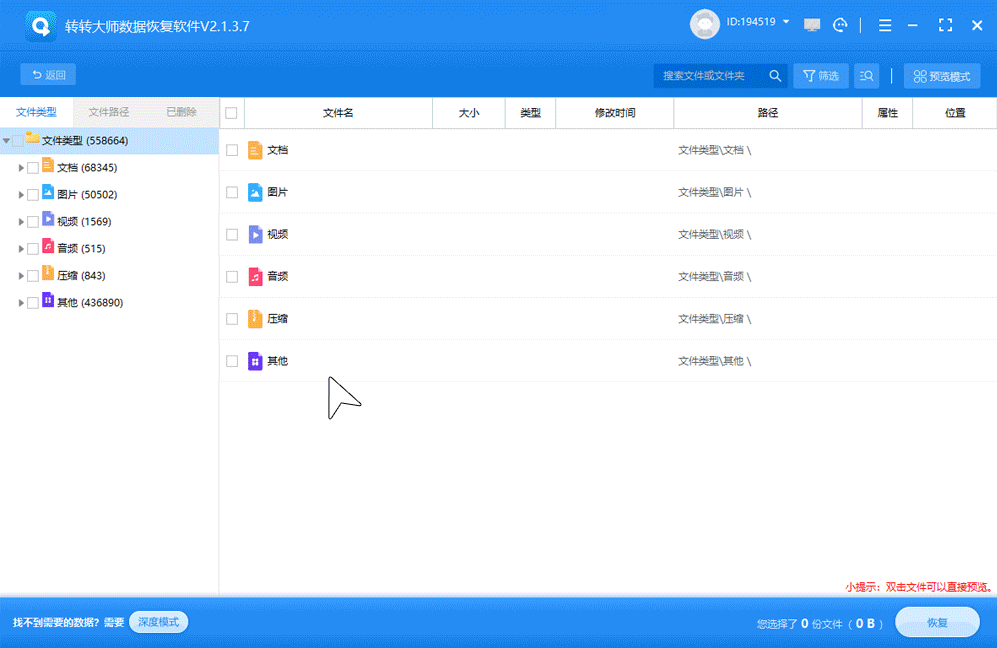Check the 视频 row checkbox in the file list
This screenshot has width=997, height=648.
pyautogui.click(x=232, y=234)
